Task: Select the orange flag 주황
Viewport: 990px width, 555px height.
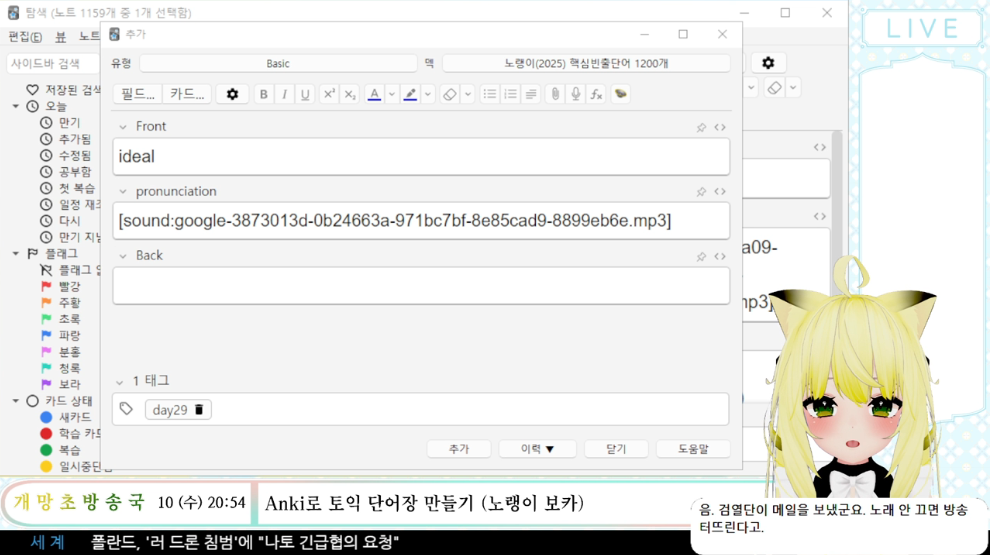Action: point(69,302)
